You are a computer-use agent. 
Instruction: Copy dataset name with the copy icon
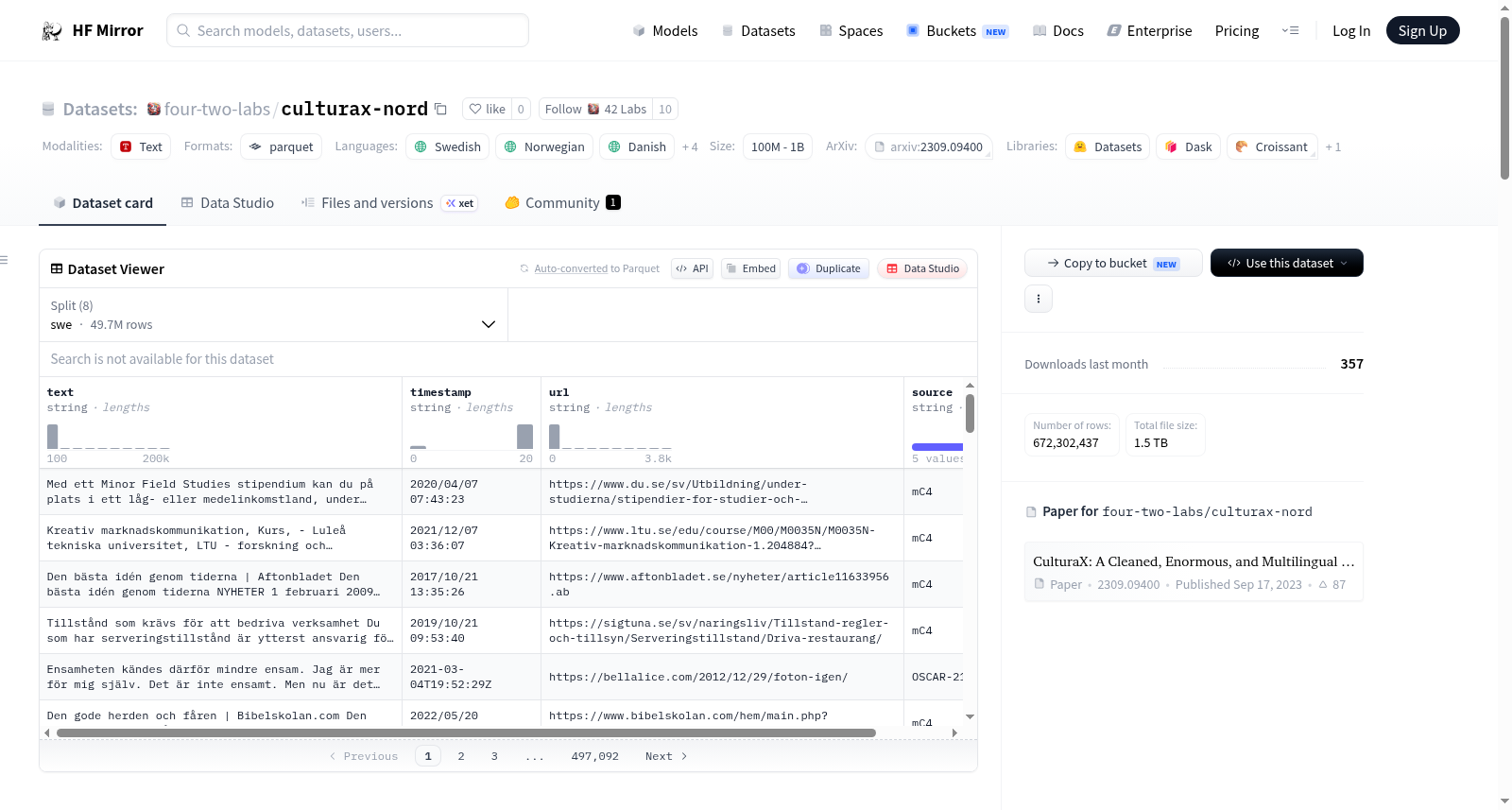(440, 109)
